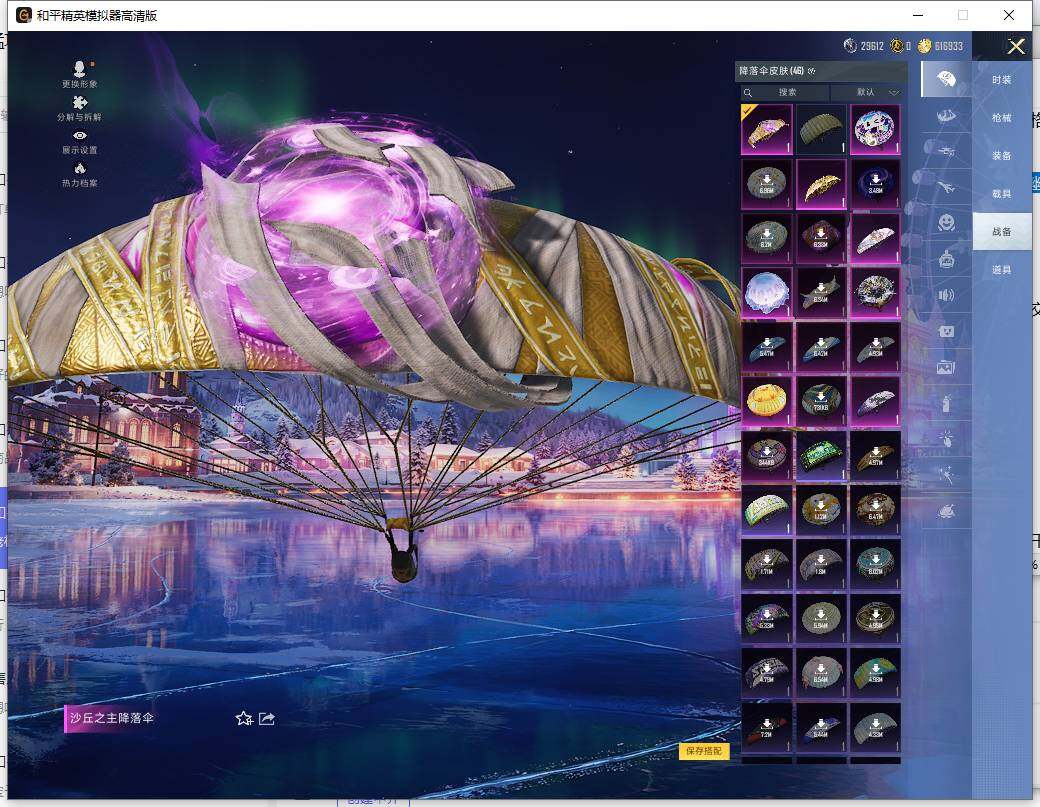Select the robot companion category icon
The height and width of the screenshot is (807, 1040).
point(946,259)
